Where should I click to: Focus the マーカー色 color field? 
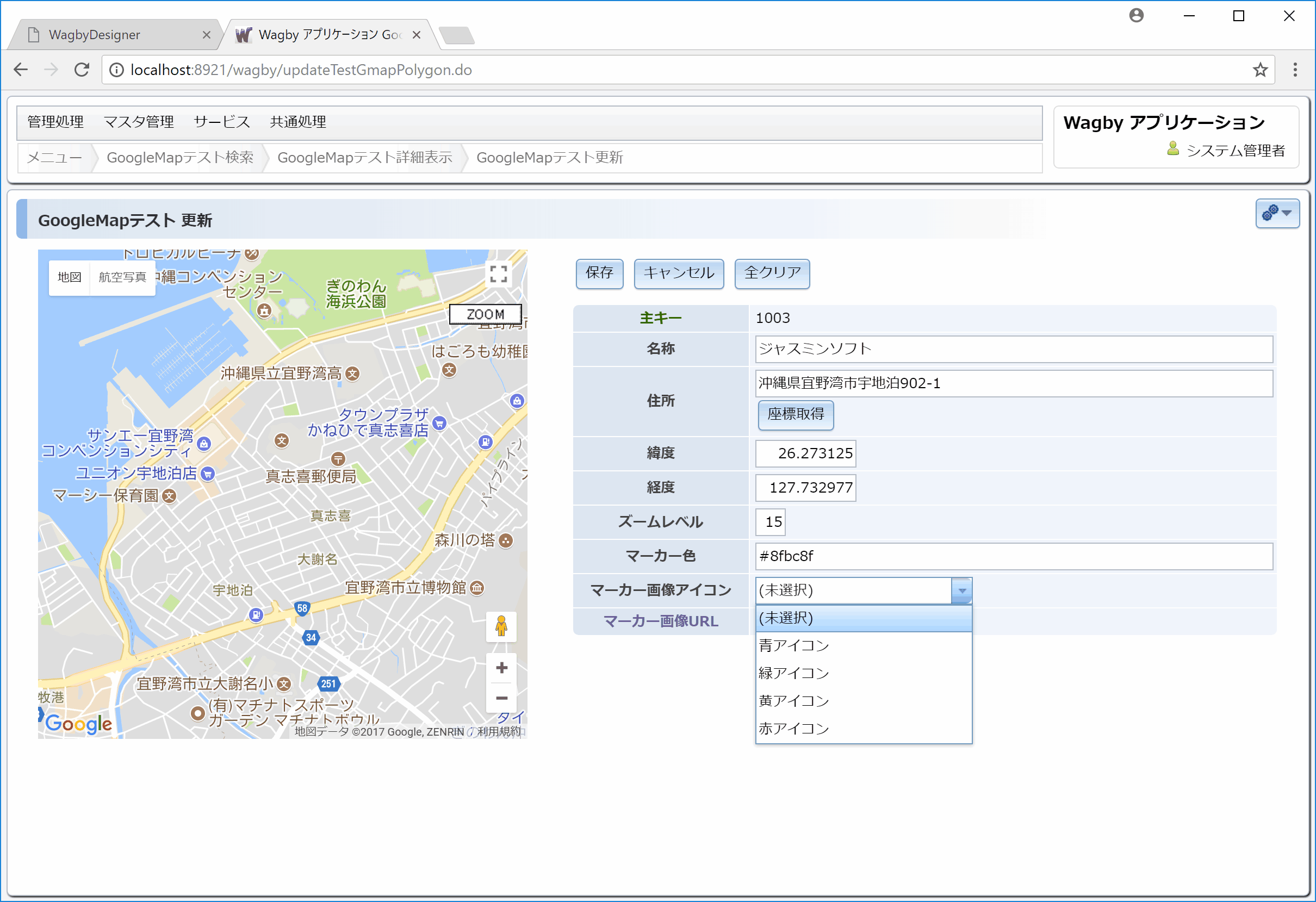1014,557
